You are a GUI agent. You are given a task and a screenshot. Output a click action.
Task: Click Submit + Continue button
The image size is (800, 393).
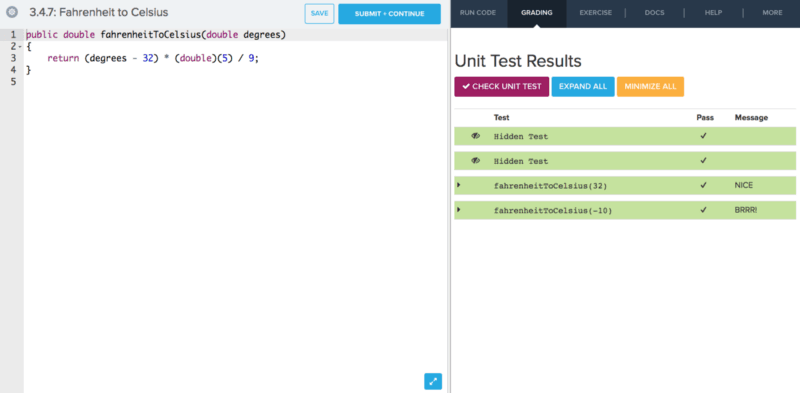click(x=389, y=14)
